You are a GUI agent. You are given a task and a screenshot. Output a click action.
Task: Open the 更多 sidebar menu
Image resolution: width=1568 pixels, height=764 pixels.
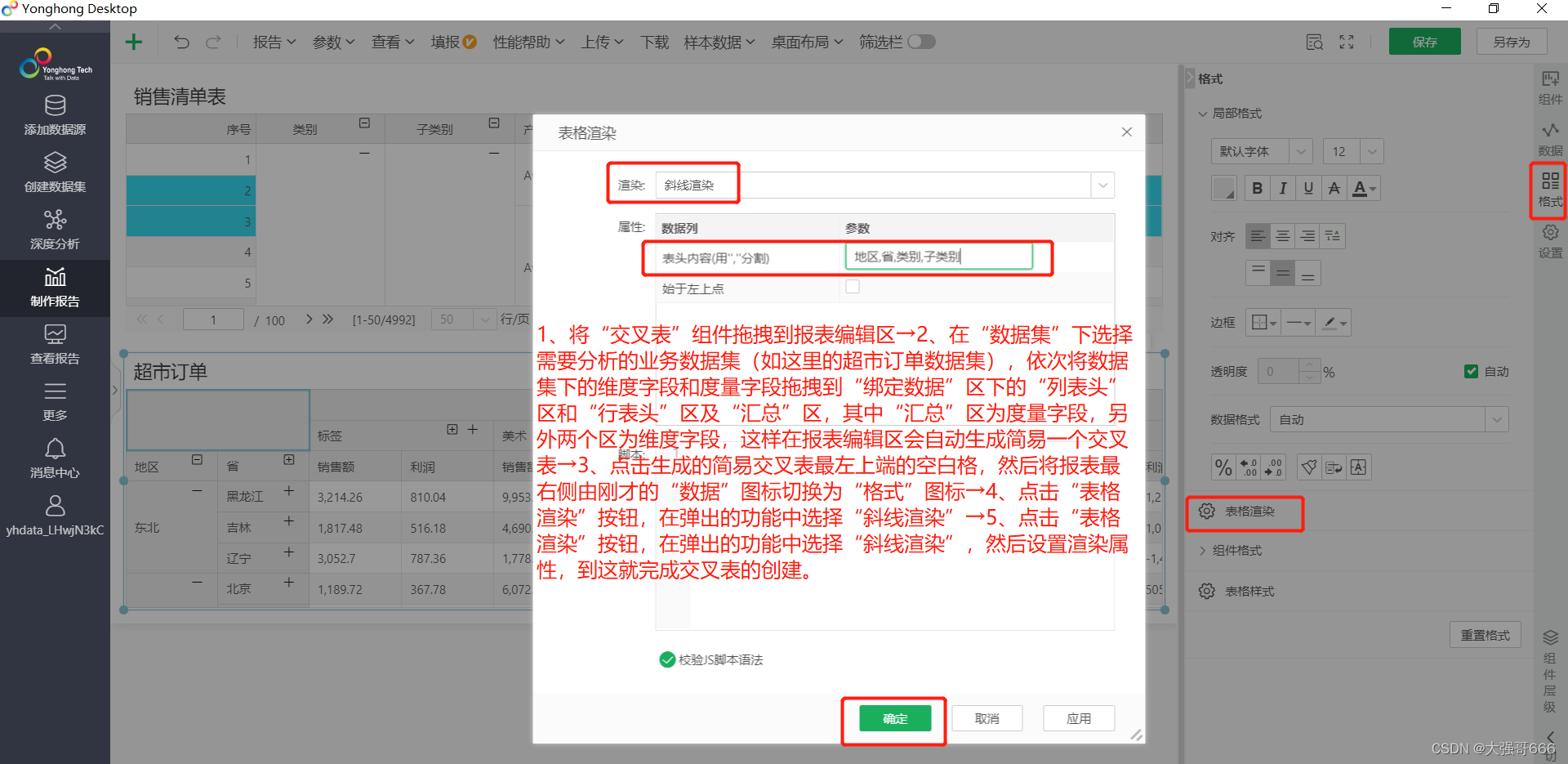tap(55, 401)
